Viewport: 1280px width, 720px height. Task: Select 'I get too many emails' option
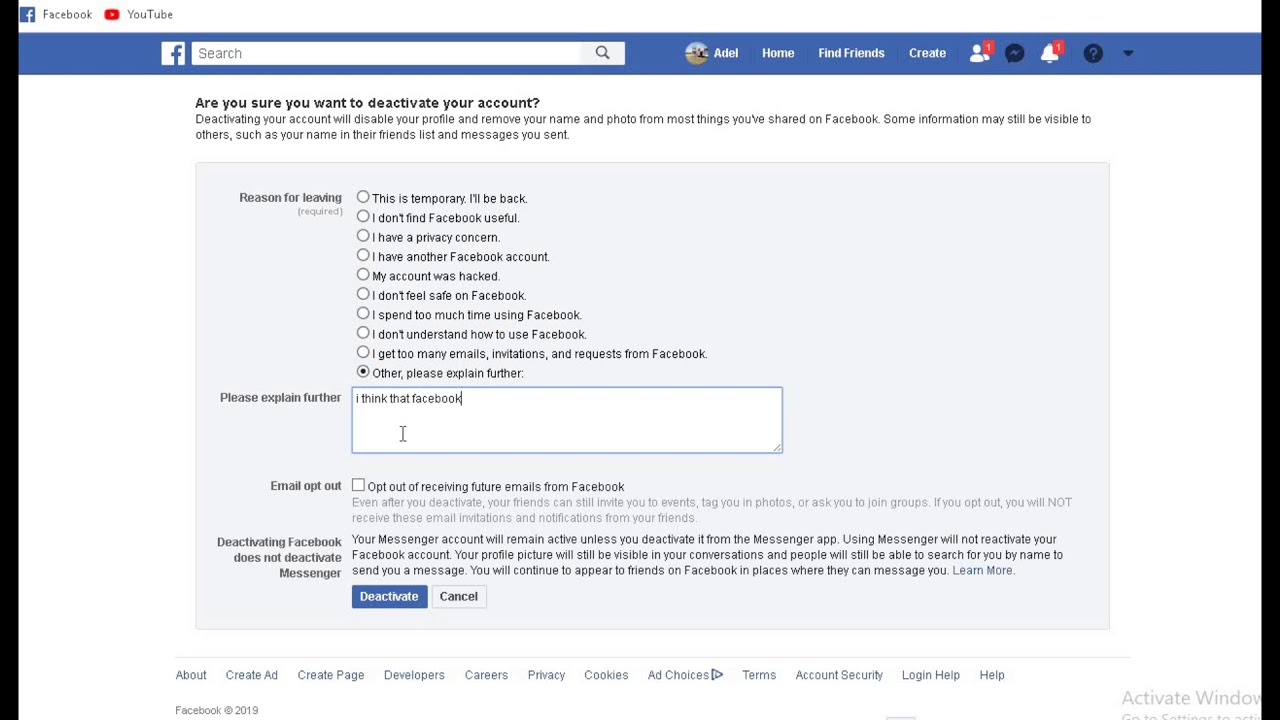click(363, 352)
